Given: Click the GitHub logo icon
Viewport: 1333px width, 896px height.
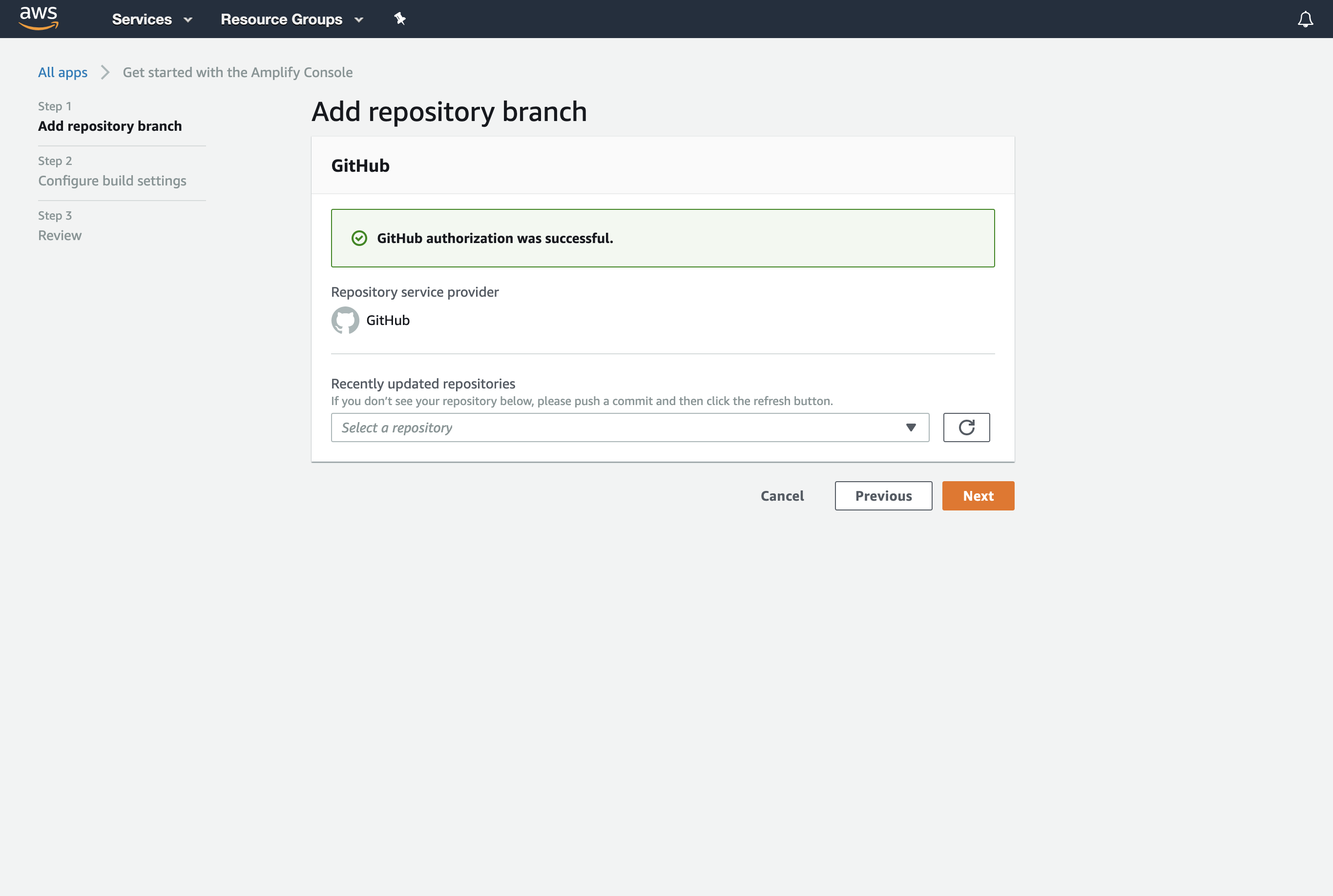Looking at the screenshot, I should tap(345, 320).
